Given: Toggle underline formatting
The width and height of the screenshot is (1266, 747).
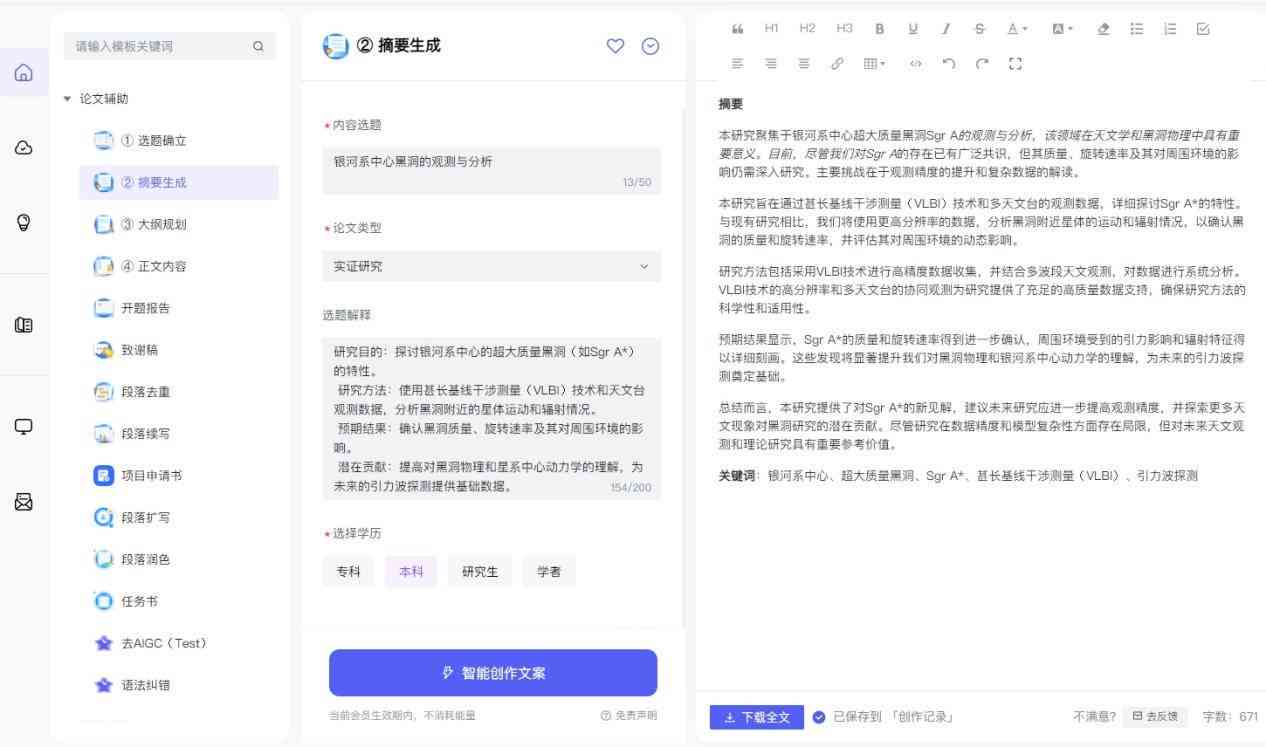Looking at the screenshot, I should click(913, 29).
